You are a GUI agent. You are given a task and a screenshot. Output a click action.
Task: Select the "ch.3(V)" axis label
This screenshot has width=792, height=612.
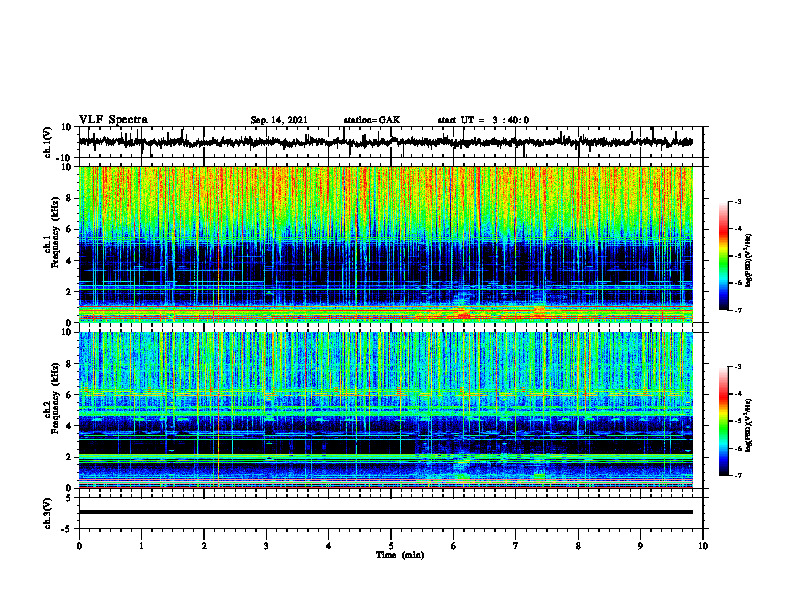(48, 513)
